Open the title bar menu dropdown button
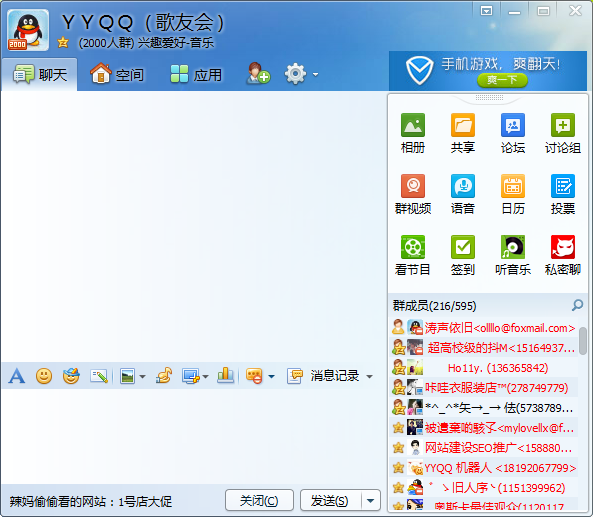Viewport: 593px width, 517px height. (486, 11)
